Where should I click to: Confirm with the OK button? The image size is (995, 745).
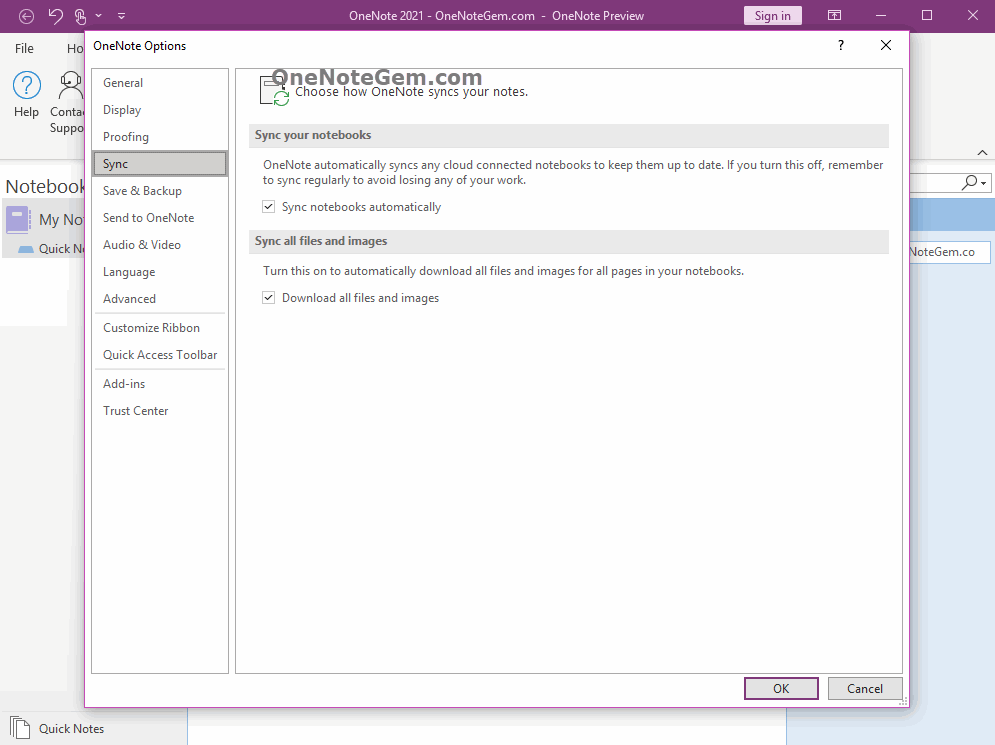click(781, 689)
